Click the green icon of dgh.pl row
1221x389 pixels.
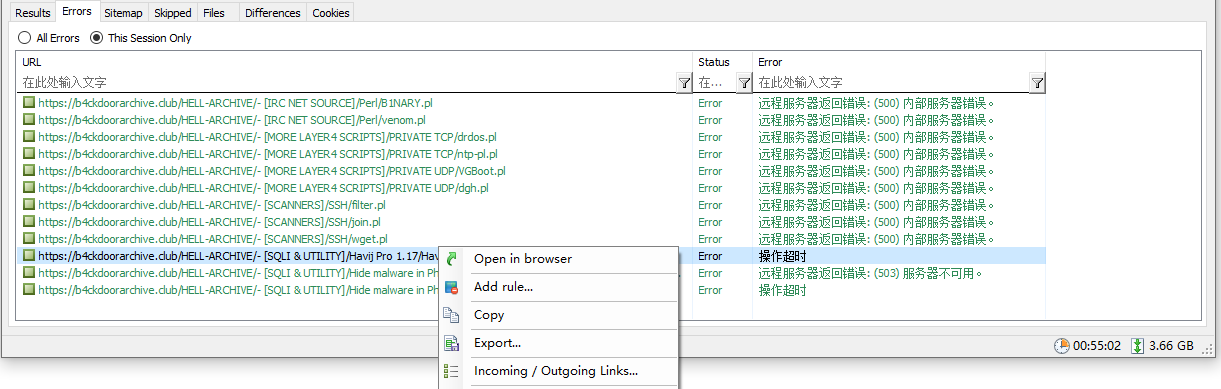point(29,188)
